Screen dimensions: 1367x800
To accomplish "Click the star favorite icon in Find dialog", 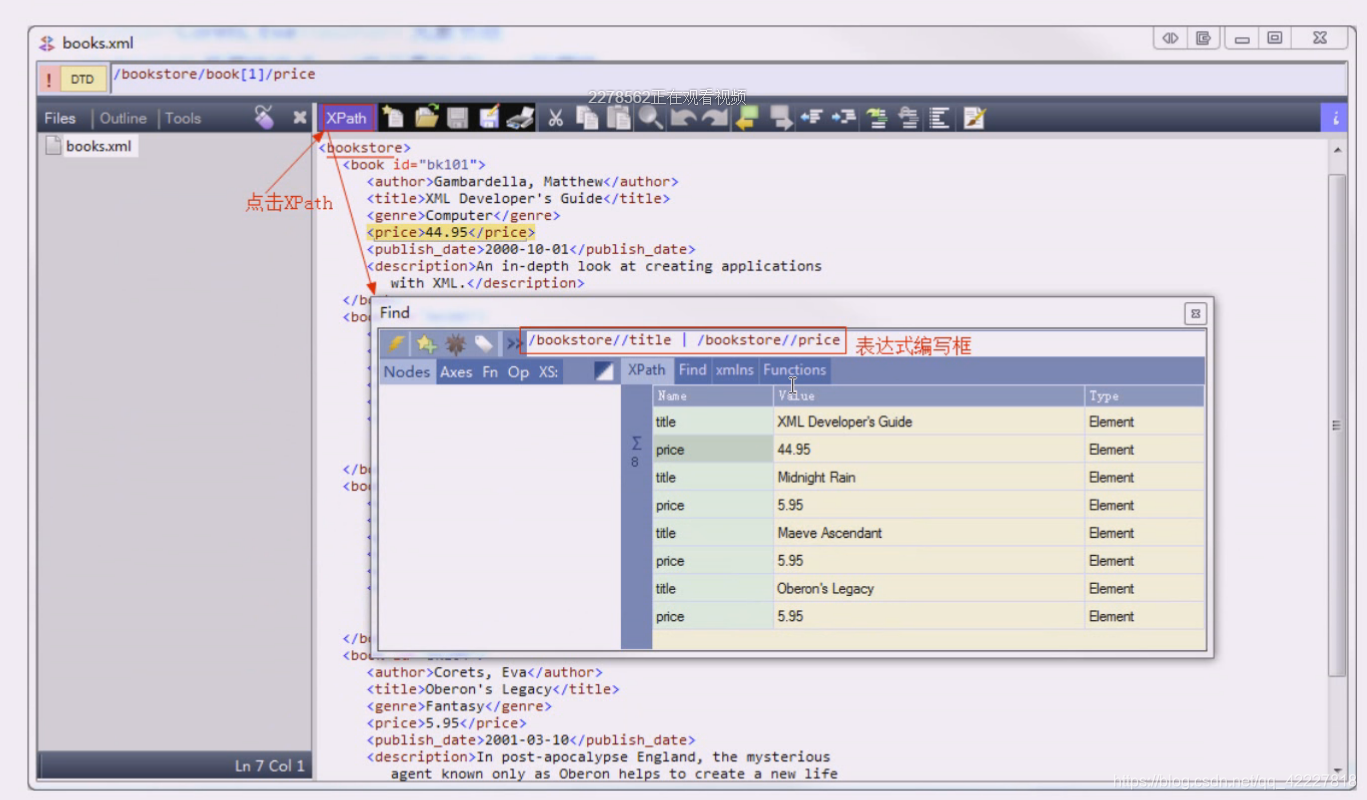I will (426, 344).
